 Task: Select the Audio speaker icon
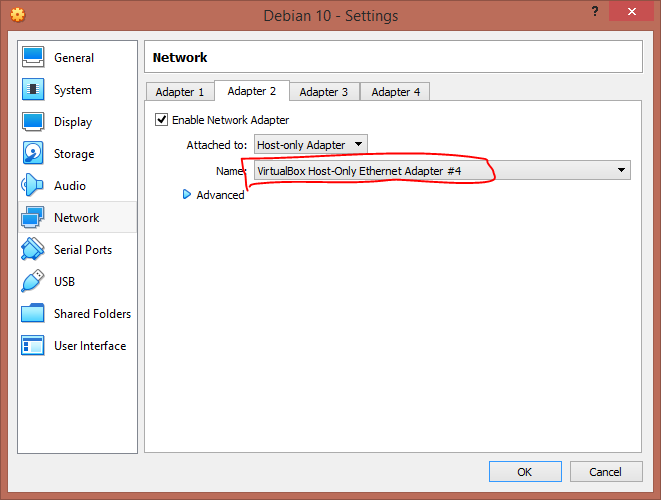point(32,185)
